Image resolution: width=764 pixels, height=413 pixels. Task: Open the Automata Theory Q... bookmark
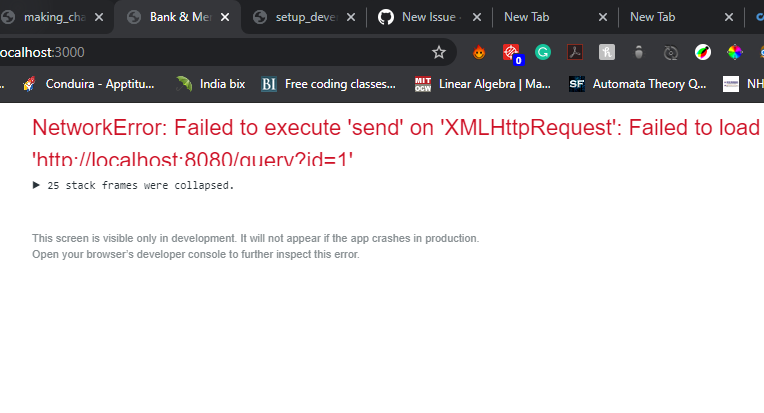click(638, 84)
